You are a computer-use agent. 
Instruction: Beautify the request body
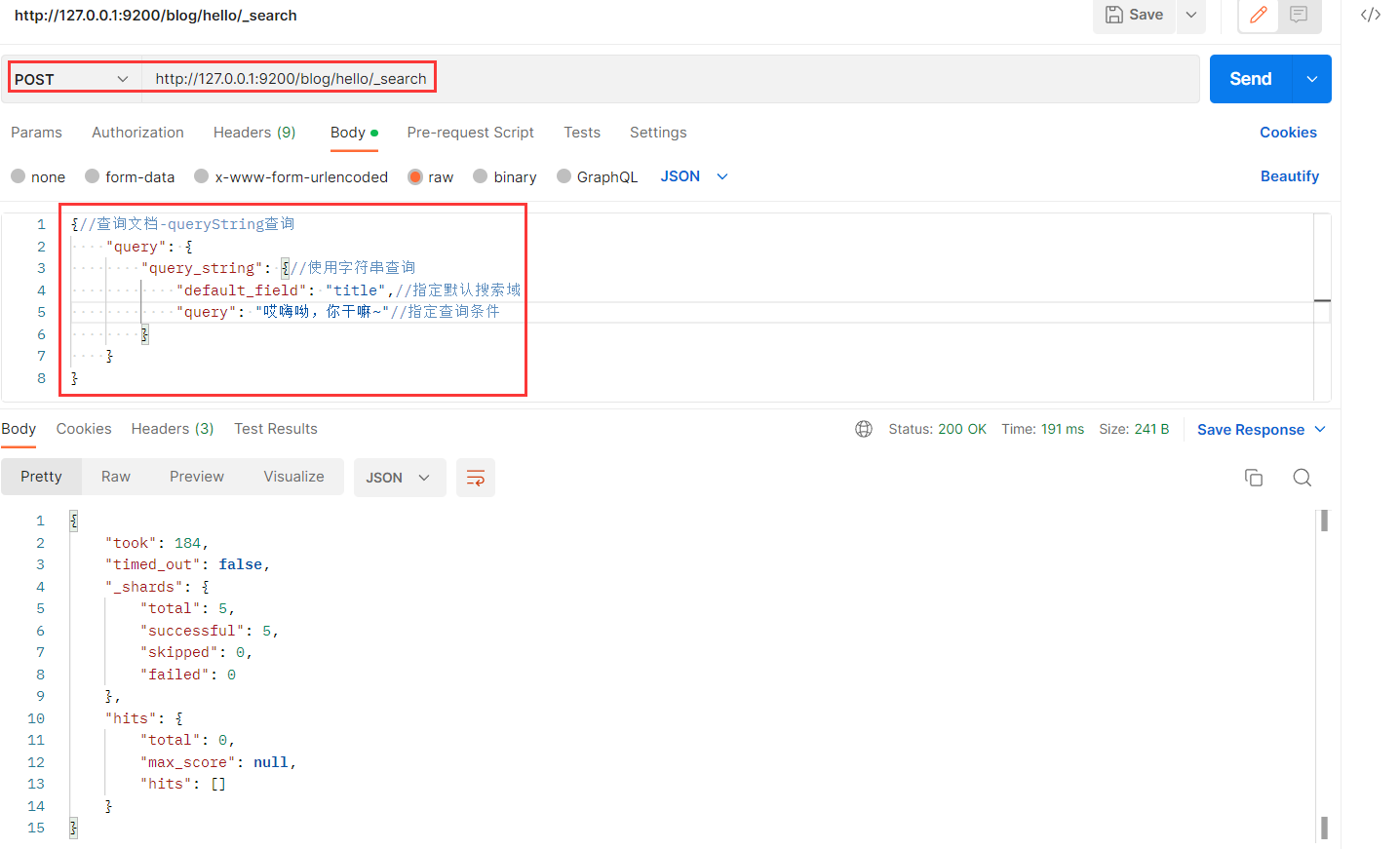(x=1289, y=176)
